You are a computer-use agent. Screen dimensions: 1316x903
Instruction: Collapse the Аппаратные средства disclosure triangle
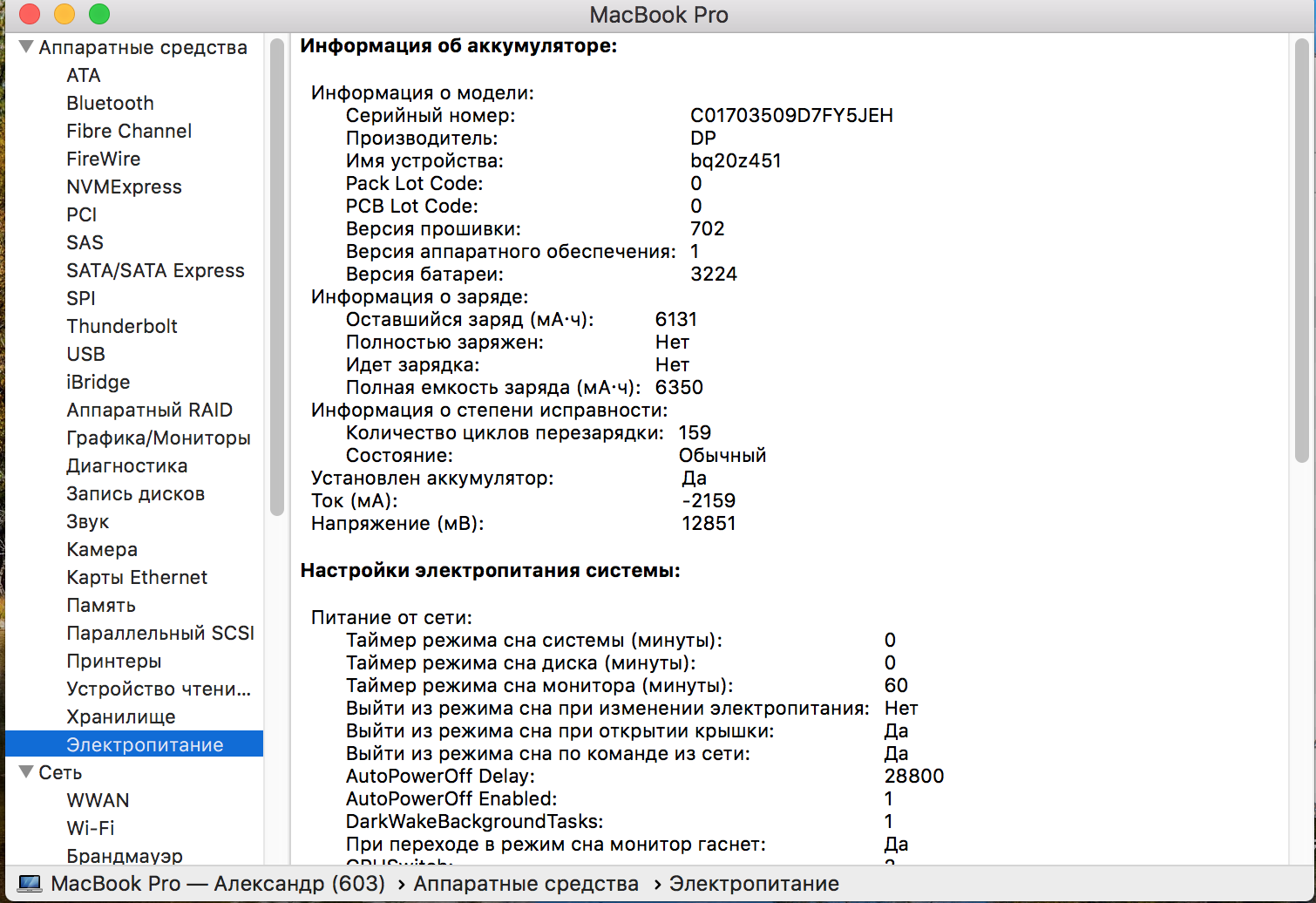26,47
